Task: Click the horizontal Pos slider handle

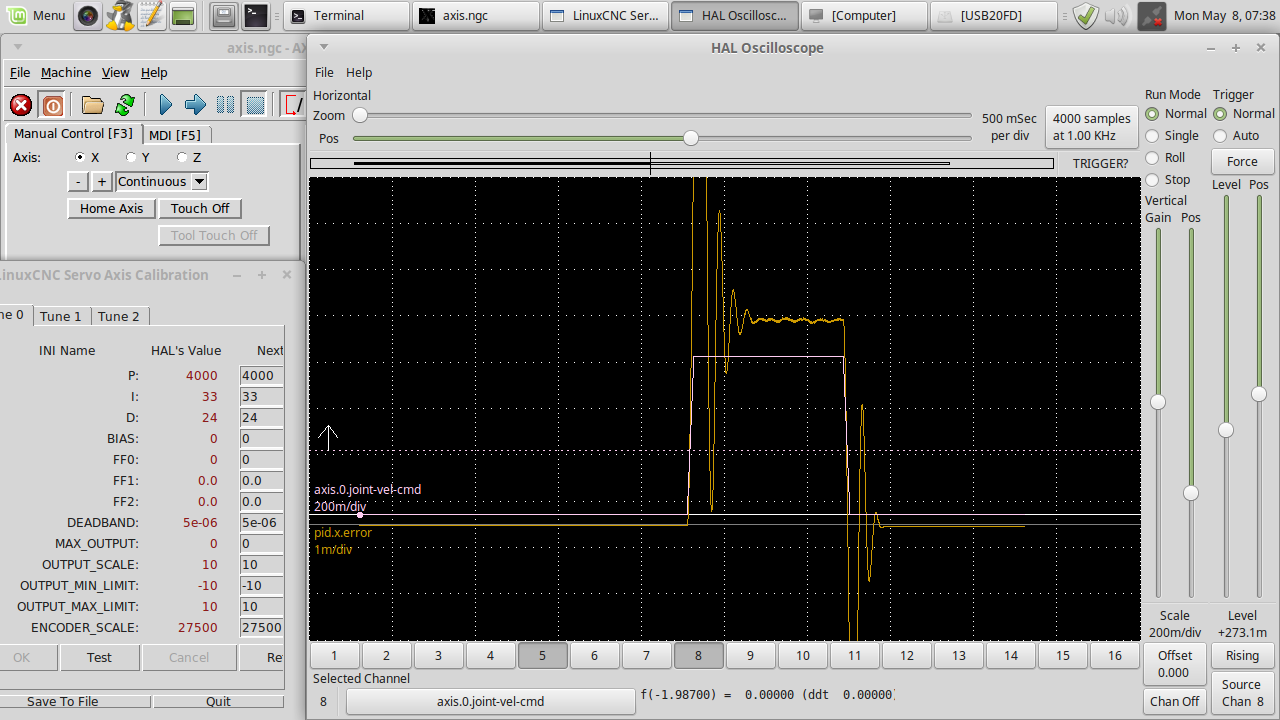Action: 690,138
